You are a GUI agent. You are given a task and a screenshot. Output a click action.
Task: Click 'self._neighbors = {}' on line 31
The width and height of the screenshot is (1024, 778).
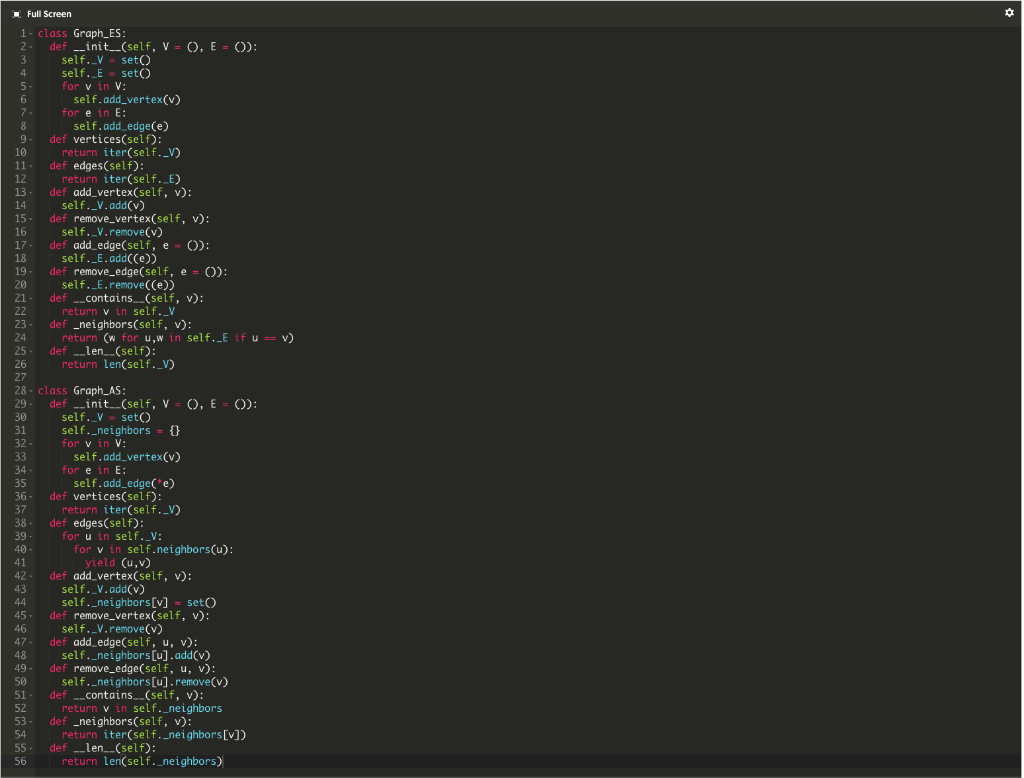coord(121,431)
